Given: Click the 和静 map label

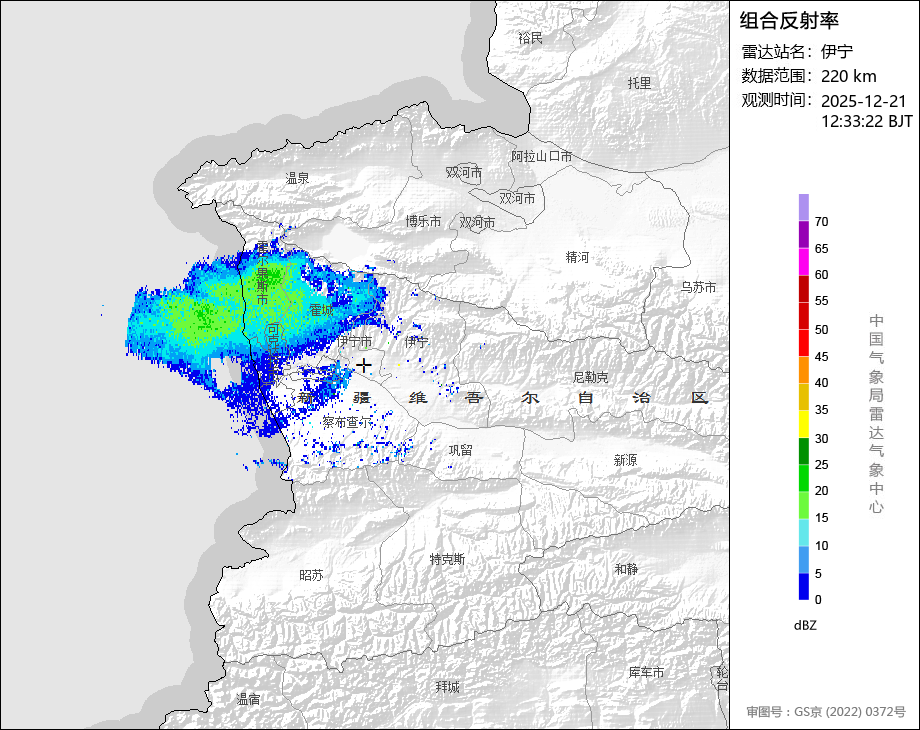Looking at the screenshot, I should point(626,569).
